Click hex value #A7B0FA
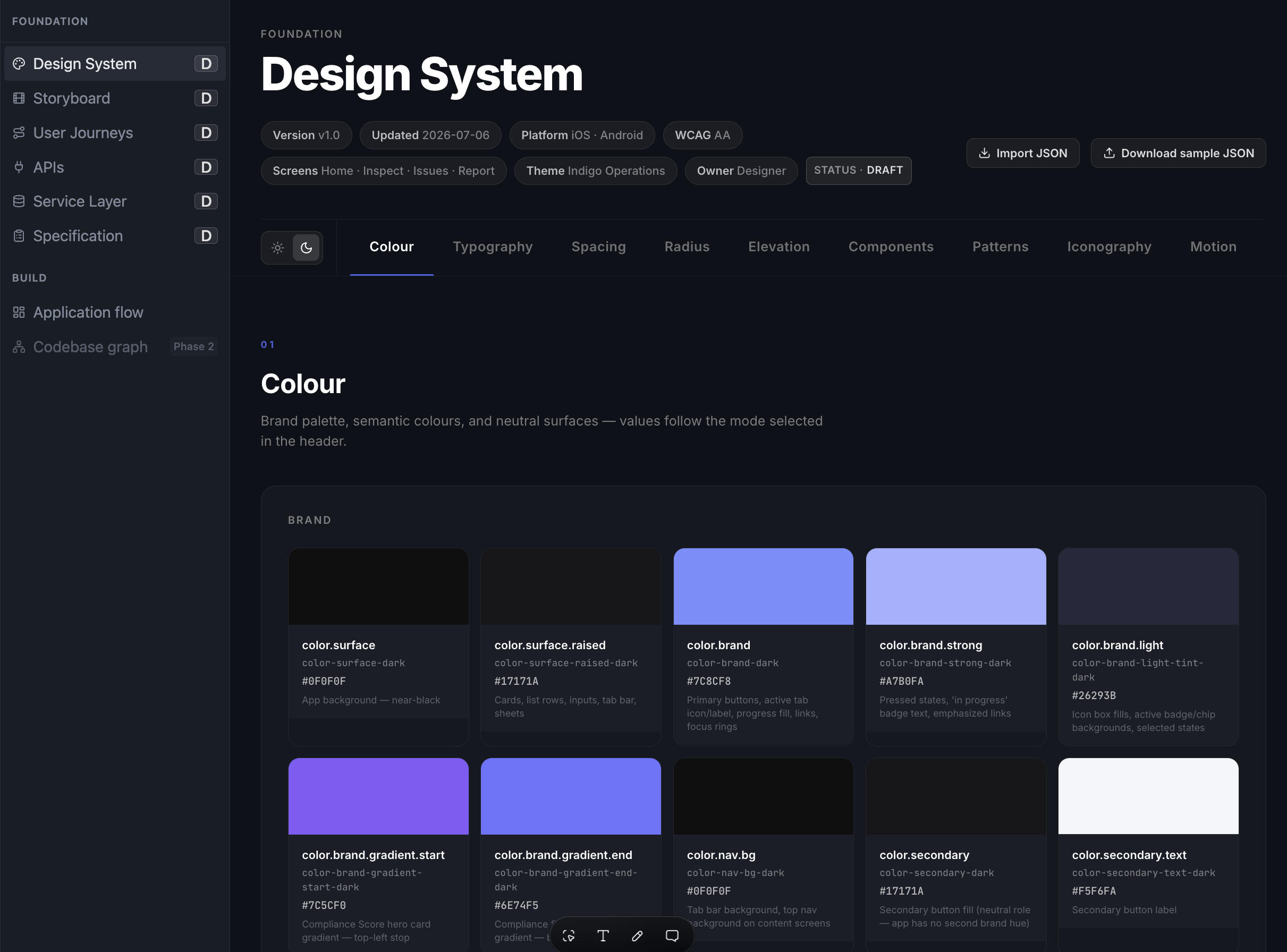This screenshot has height=952, width=1287. click(901, 681)
